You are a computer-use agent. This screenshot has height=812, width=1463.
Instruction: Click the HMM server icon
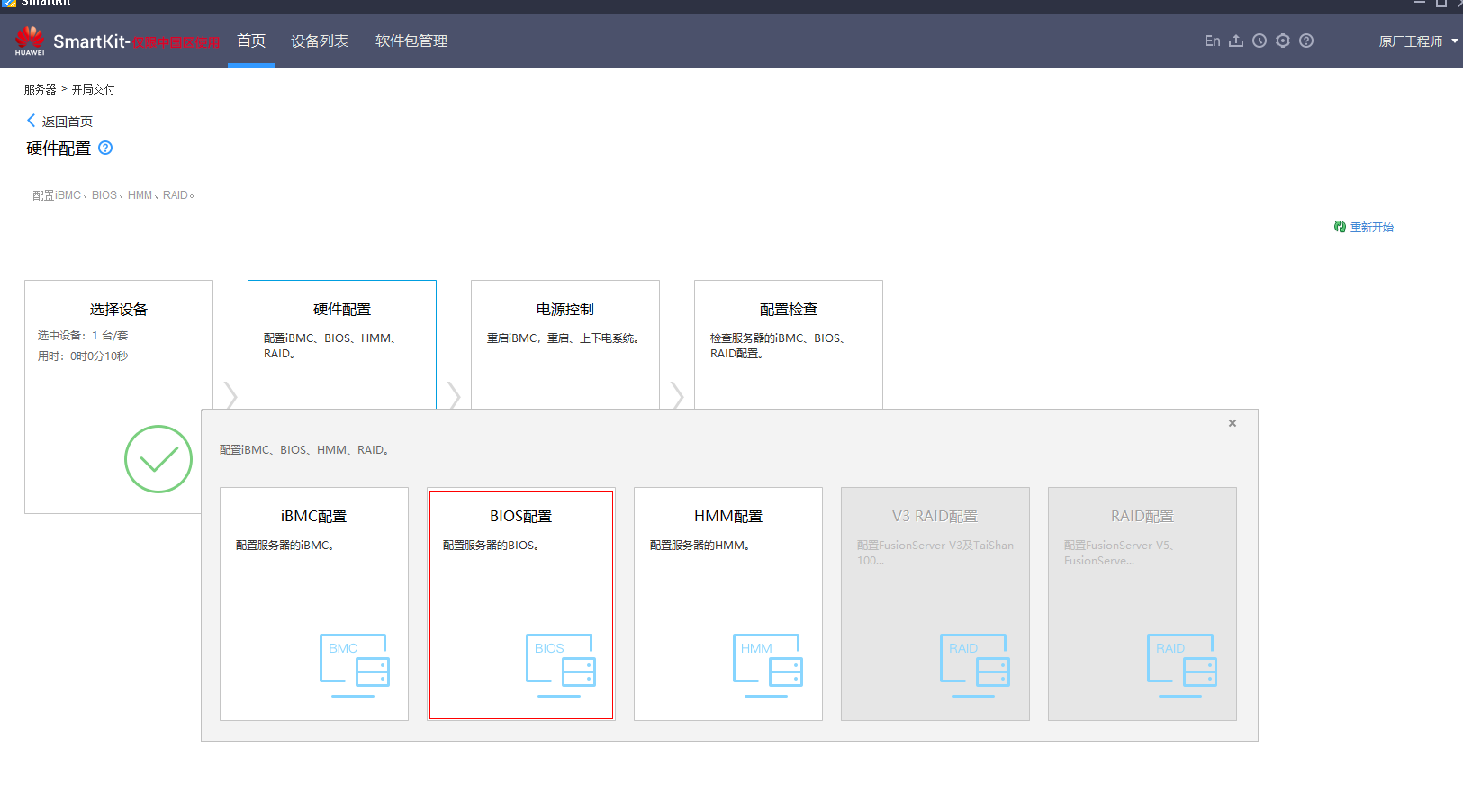click(x=768, y=665)
